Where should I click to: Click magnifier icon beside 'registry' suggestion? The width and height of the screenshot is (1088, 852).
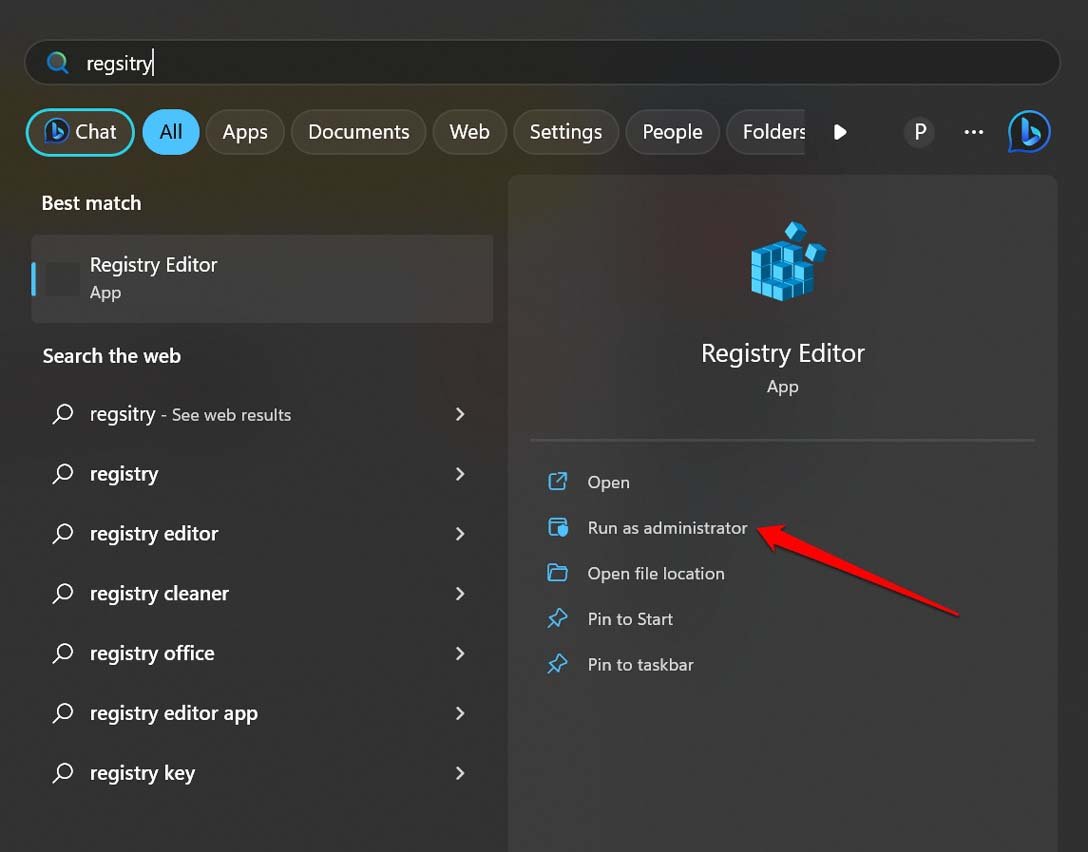click(63, 474)
